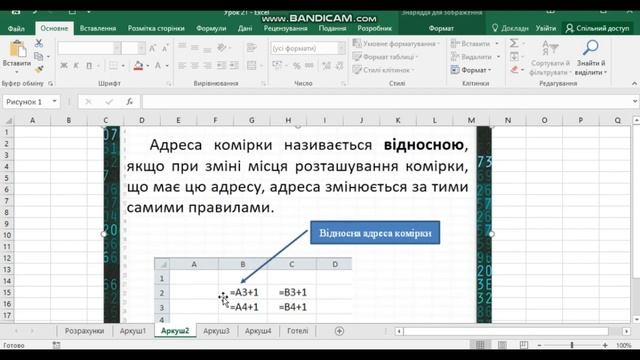Click the Increase Decimal icon
Screen dimensions: 640x360
click(x=326, y=65)
